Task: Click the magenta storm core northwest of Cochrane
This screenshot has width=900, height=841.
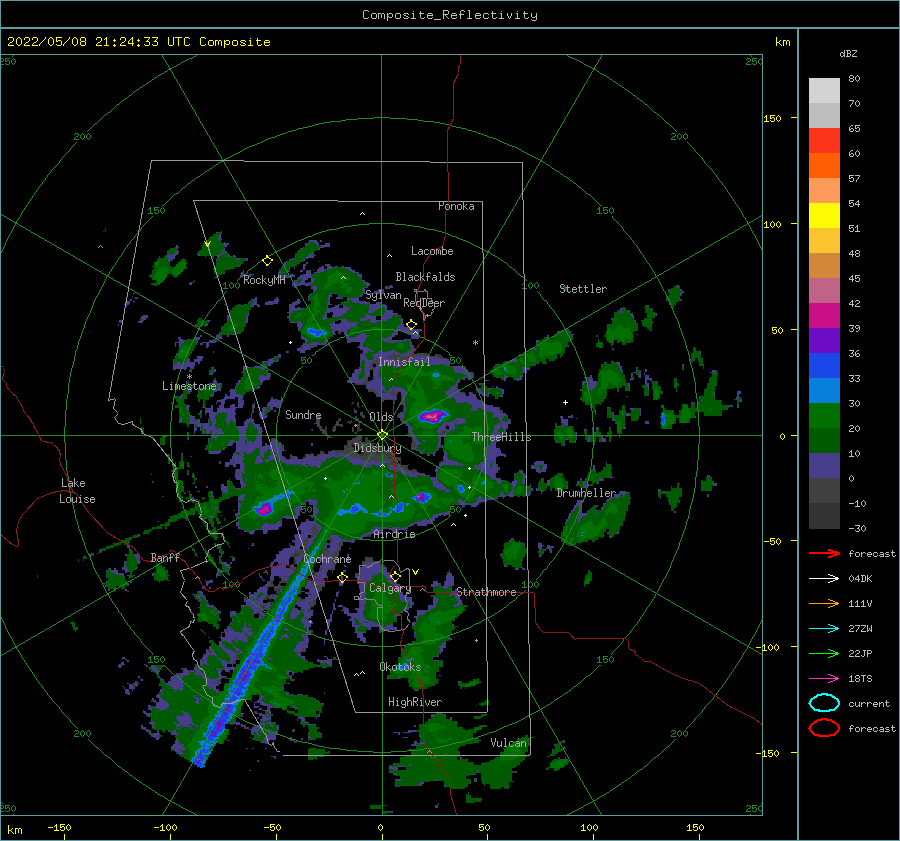Action: tap(264, 508)
